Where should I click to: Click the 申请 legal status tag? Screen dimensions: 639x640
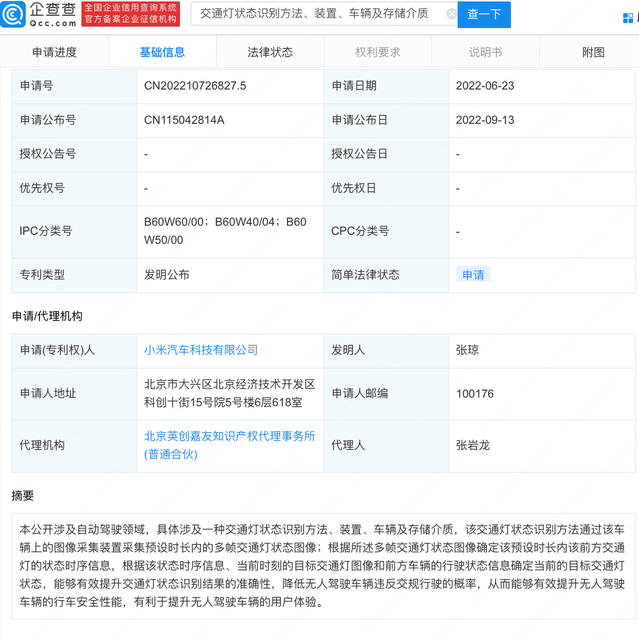pos(473,275)
